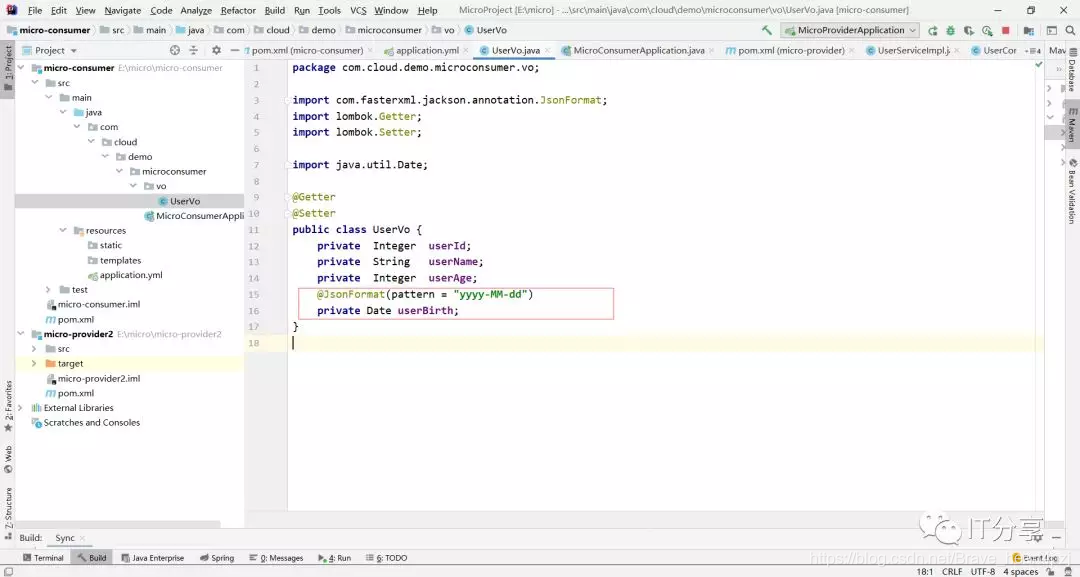
Task: Toggle the Build tool window button
Action: pos(92,558)
